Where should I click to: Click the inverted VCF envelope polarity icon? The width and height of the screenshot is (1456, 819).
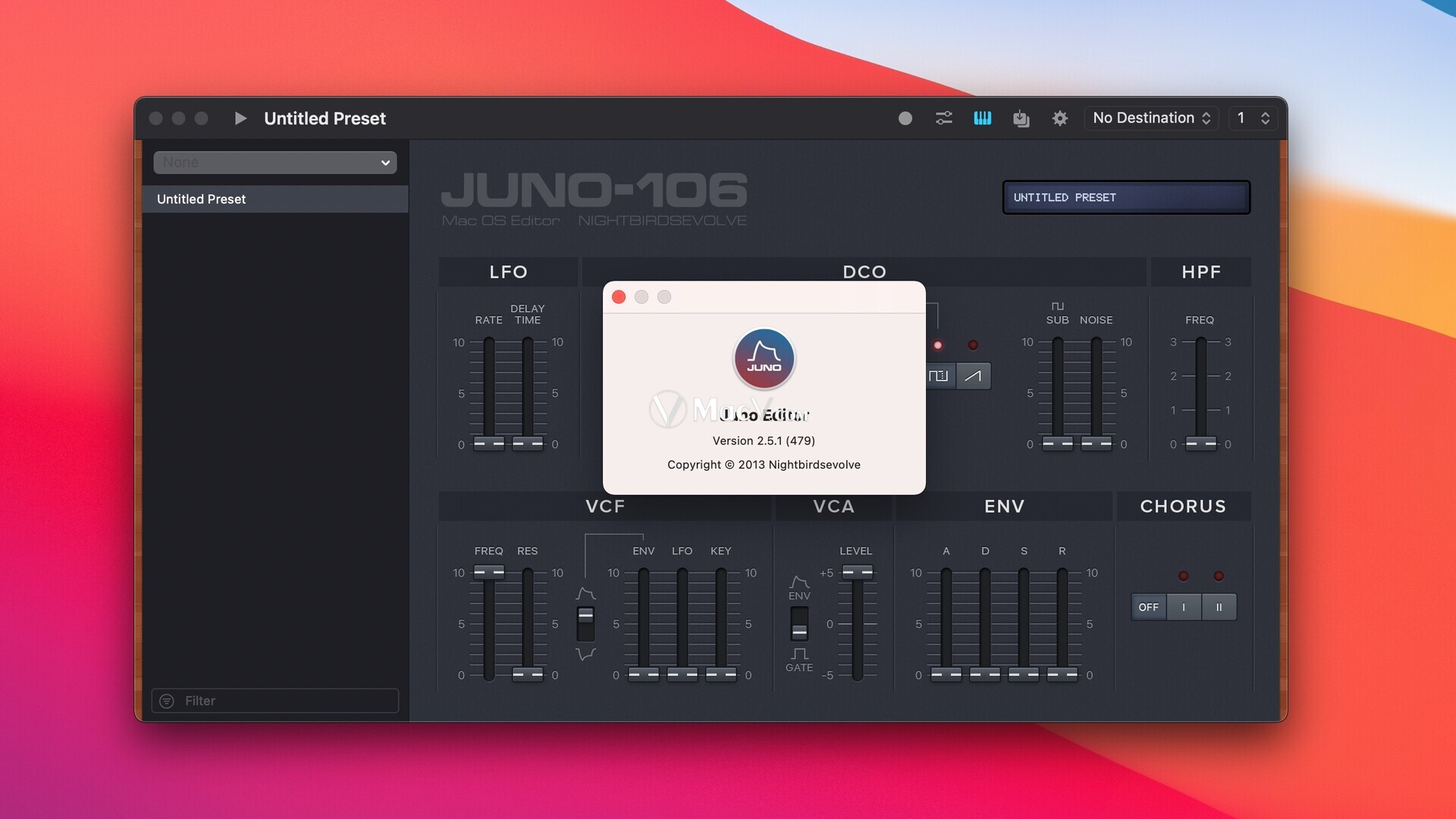coord(585,654)
